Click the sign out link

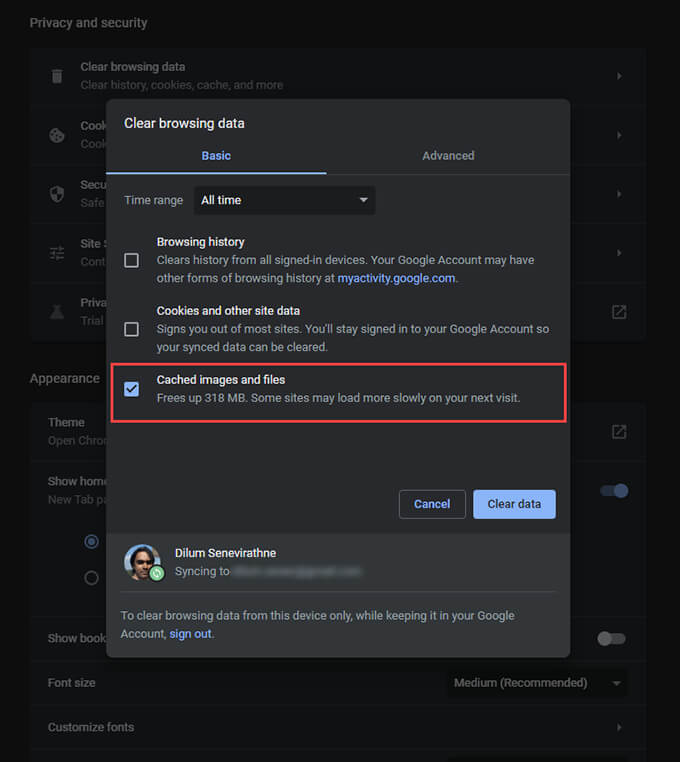click(x=190, y=634)
